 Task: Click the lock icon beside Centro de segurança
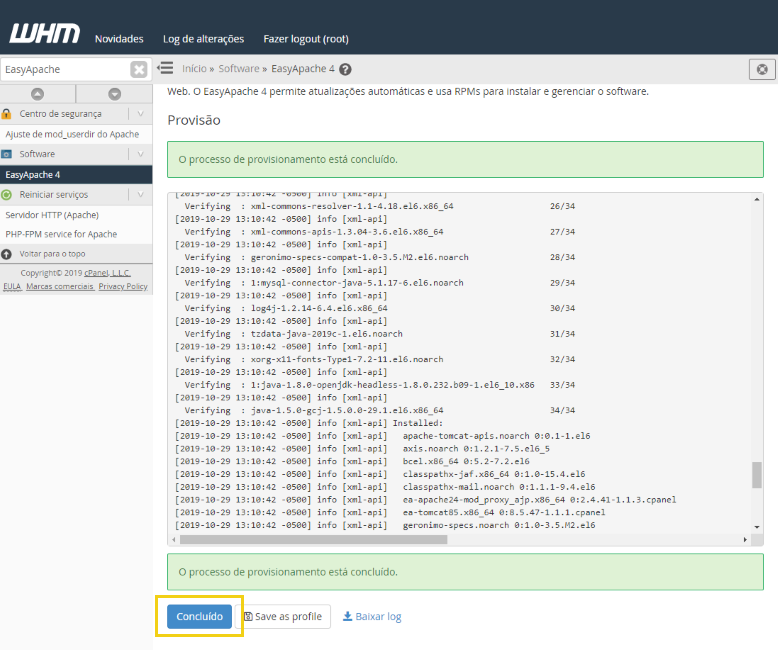[x=6, y=114]
